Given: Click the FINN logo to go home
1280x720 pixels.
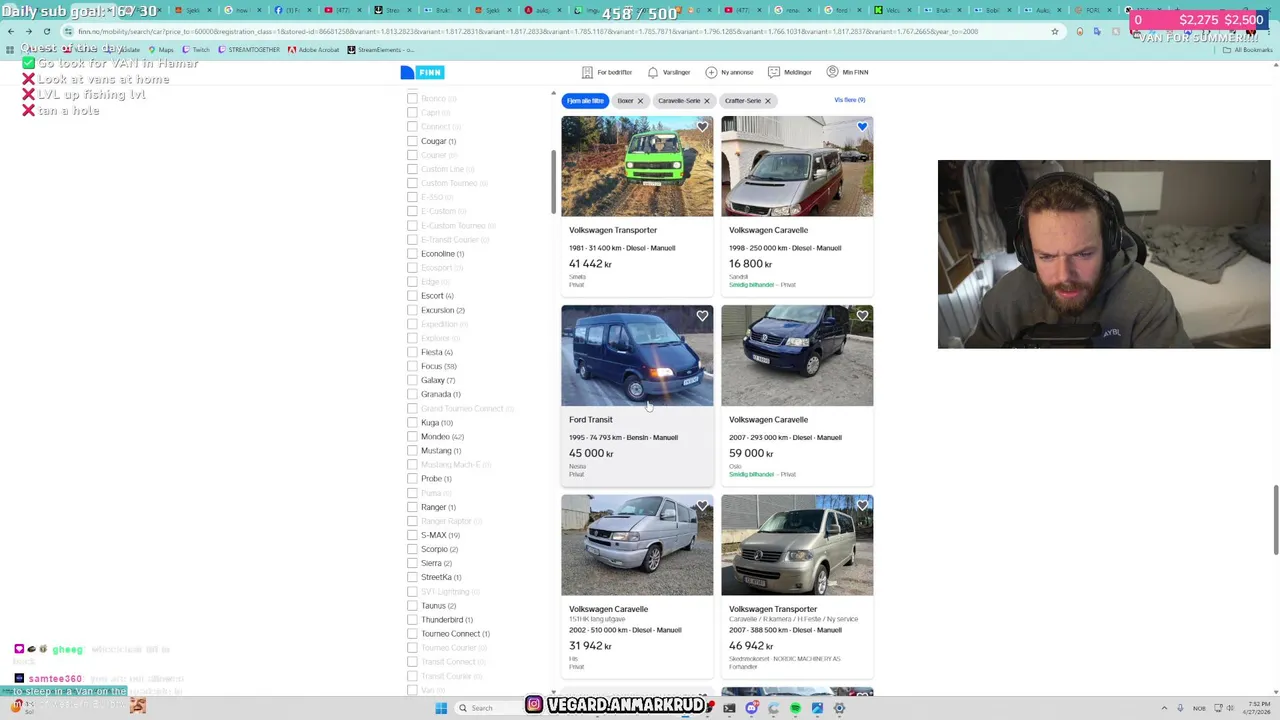Looking at the screenshot, I should click(422, 72).
